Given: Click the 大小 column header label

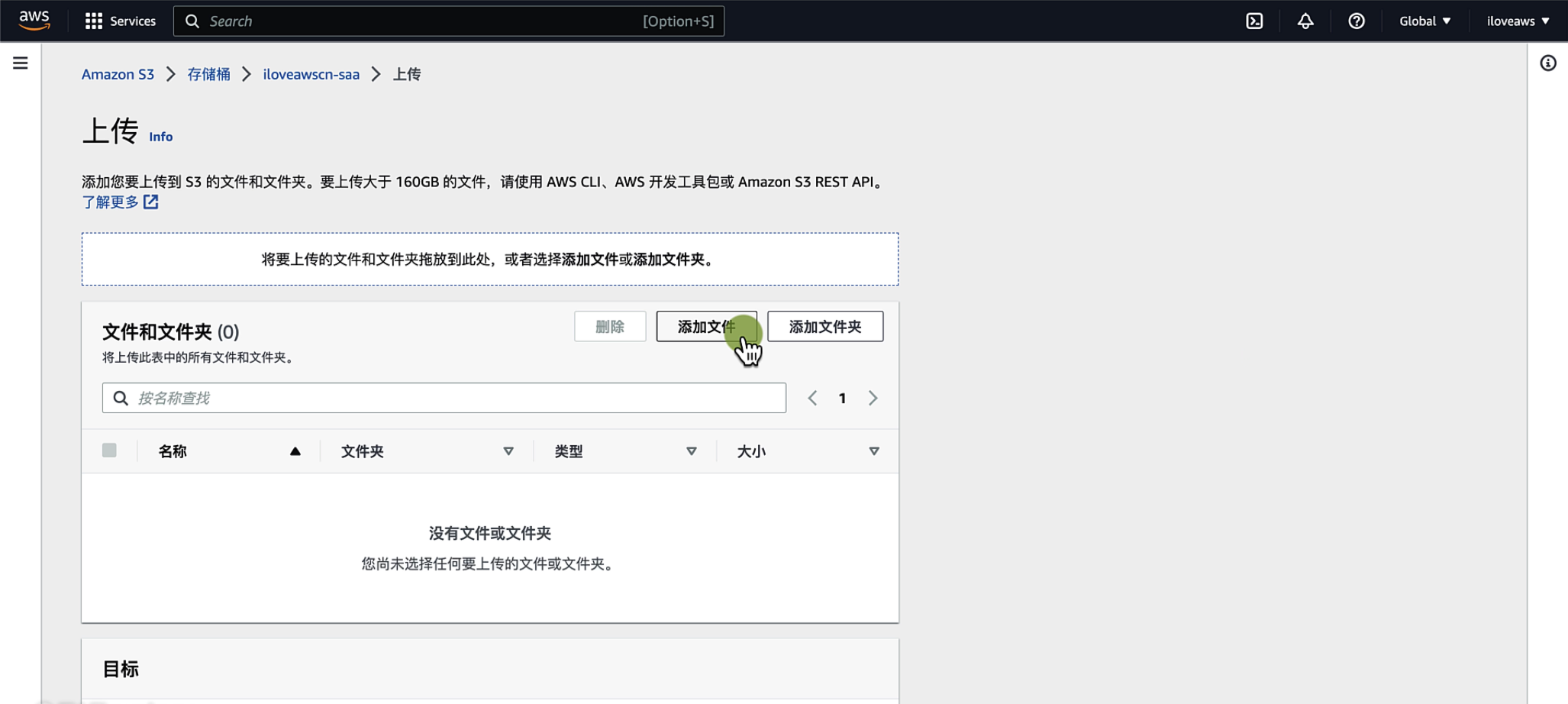Looking at the screenshot, I should (751, 451).
